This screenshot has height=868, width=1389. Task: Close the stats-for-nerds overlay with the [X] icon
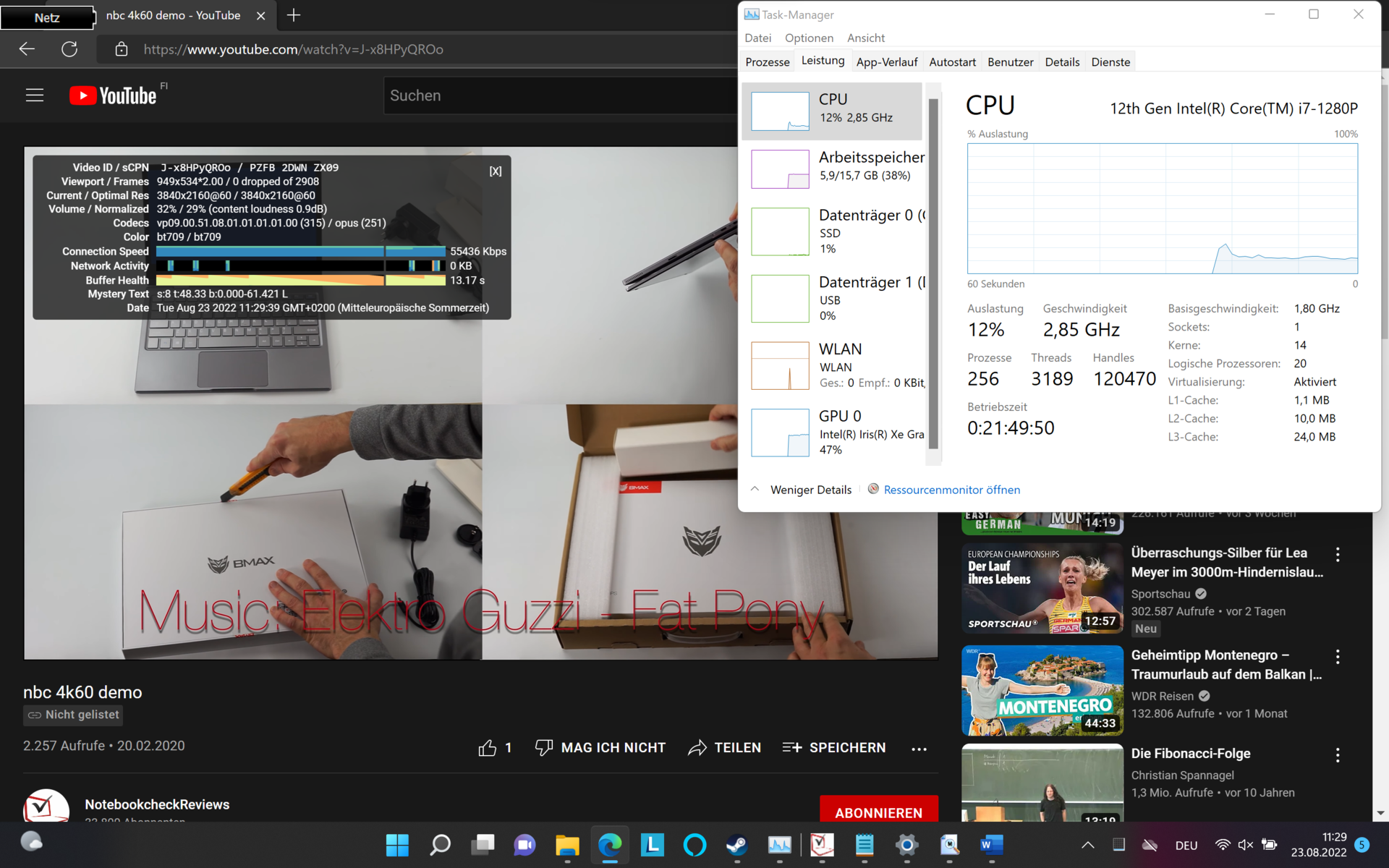496,171
